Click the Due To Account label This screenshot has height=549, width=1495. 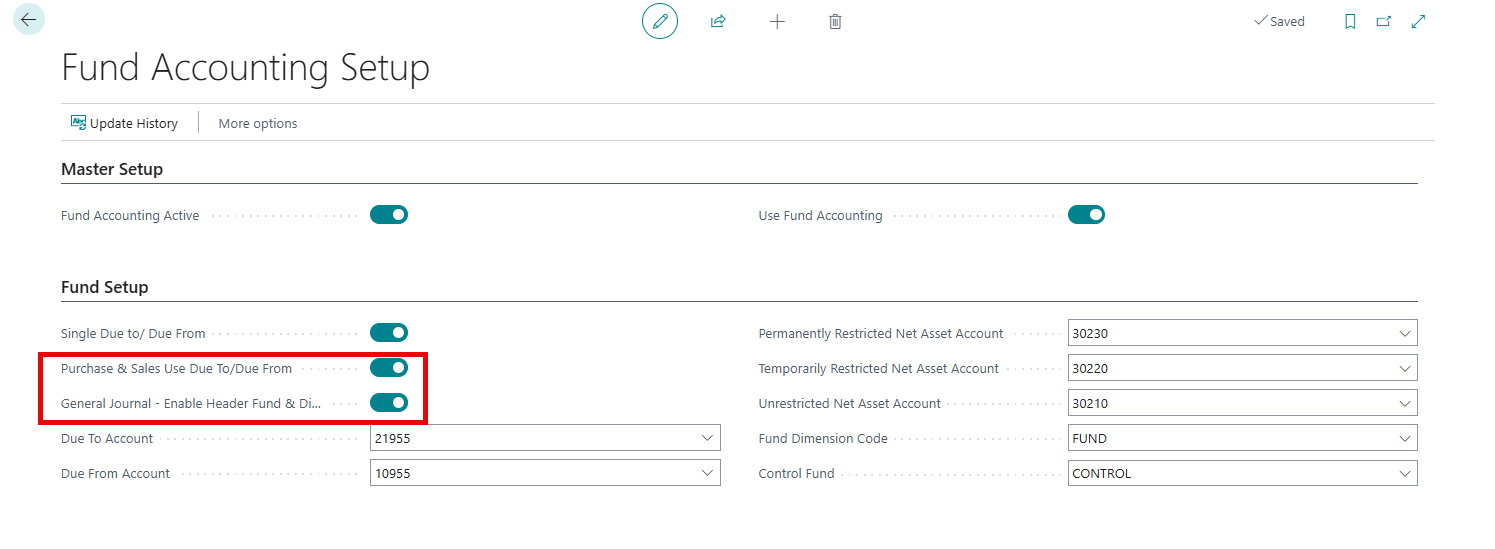(x=107, y=438)
